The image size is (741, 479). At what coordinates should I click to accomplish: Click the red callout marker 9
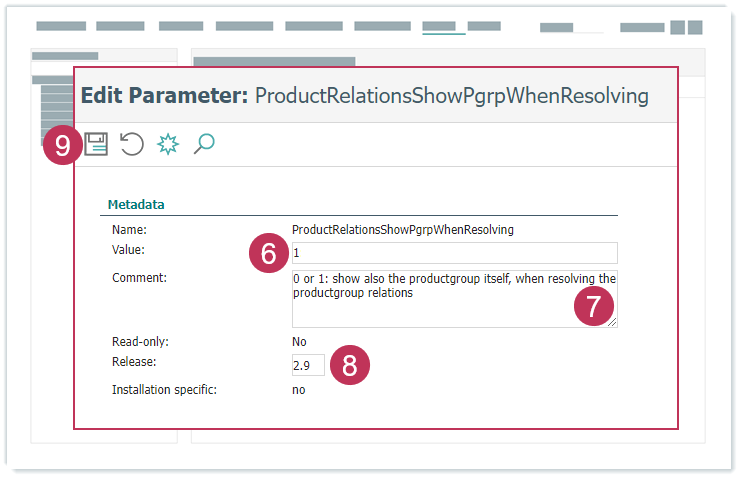62,146
